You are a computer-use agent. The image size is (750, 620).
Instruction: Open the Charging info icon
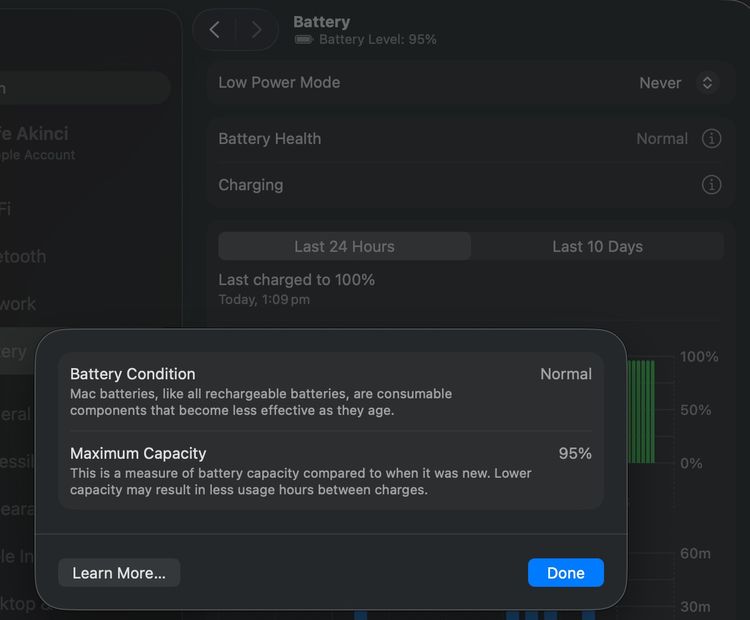click(711, 185)
